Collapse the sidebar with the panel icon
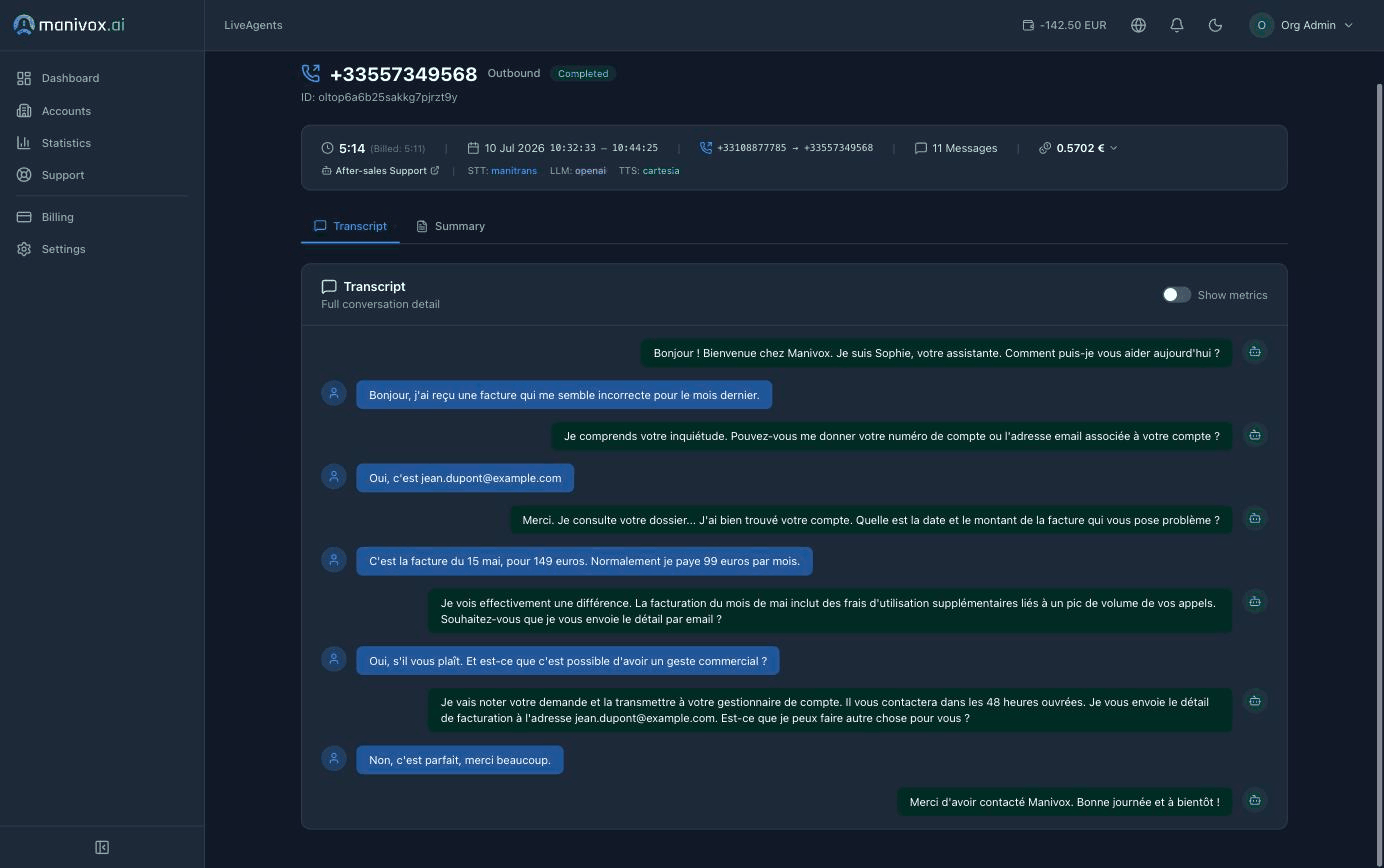This screenshot has width=1384, height=868. 102,847
